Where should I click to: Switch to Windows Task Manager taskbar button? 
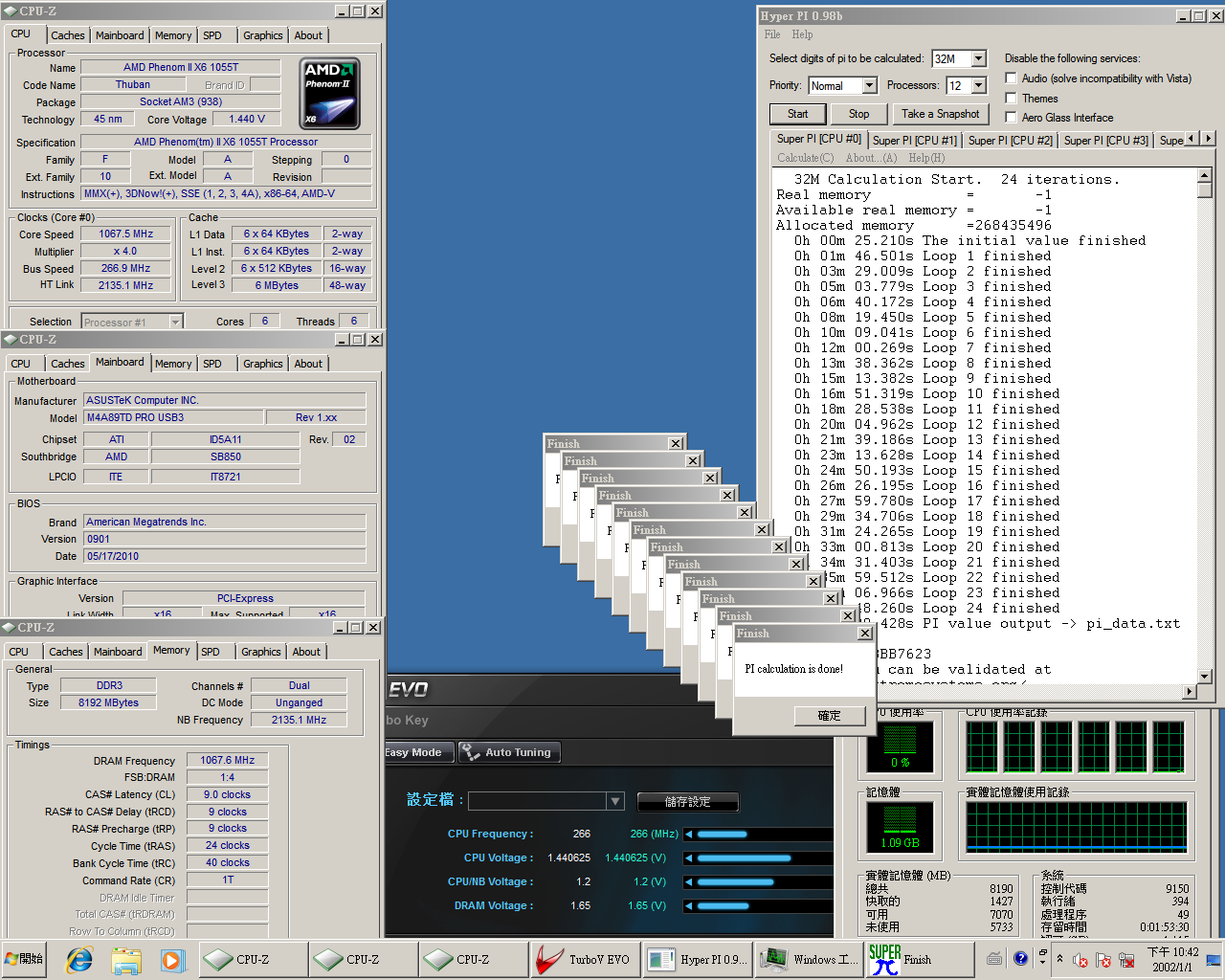(812, 959)
